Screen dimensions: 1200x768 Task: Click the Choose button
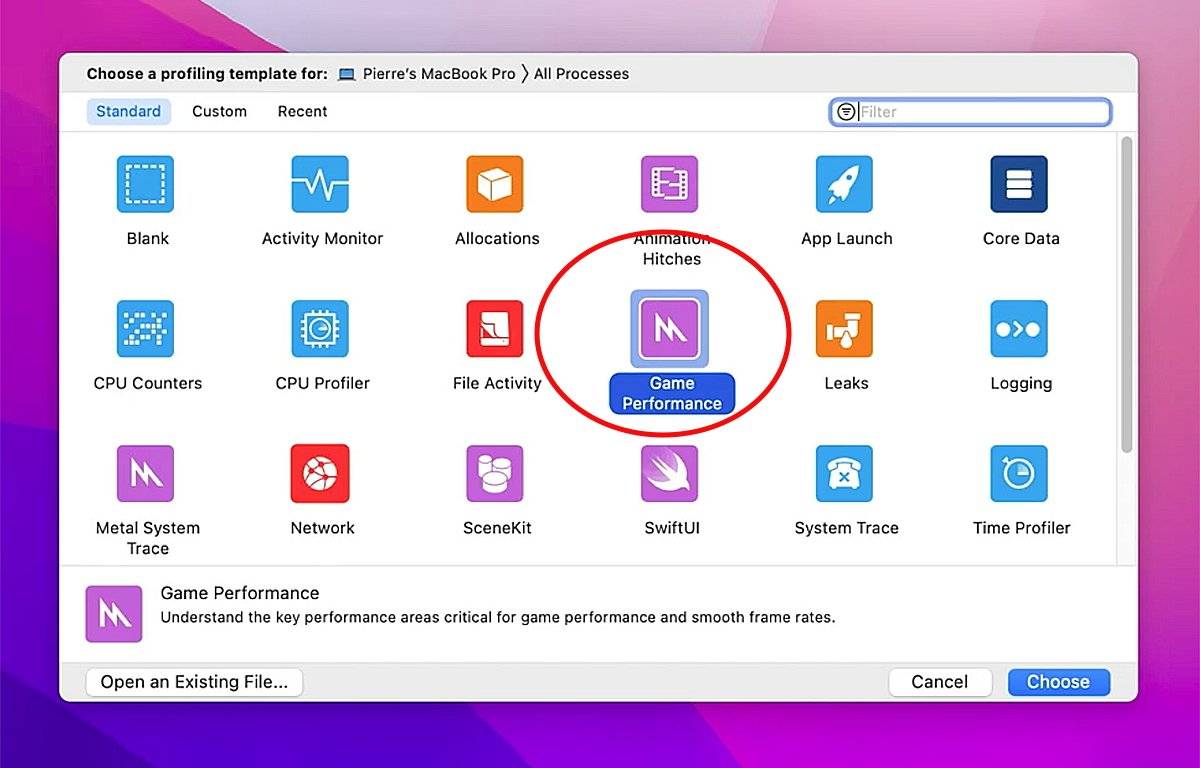[1058, 682]
